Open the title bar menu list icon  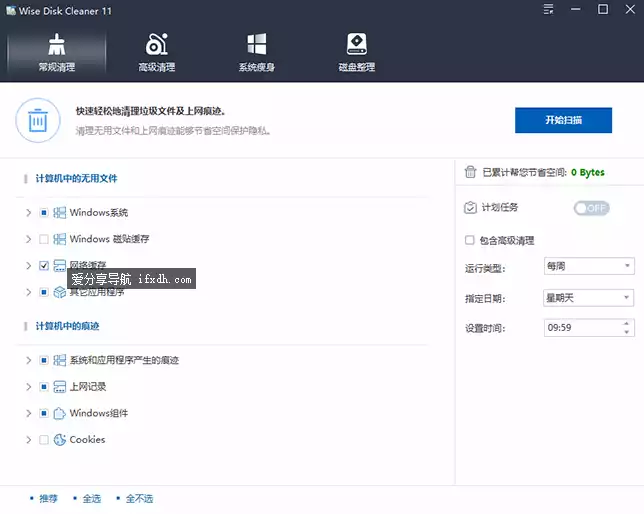coord(548,9)
